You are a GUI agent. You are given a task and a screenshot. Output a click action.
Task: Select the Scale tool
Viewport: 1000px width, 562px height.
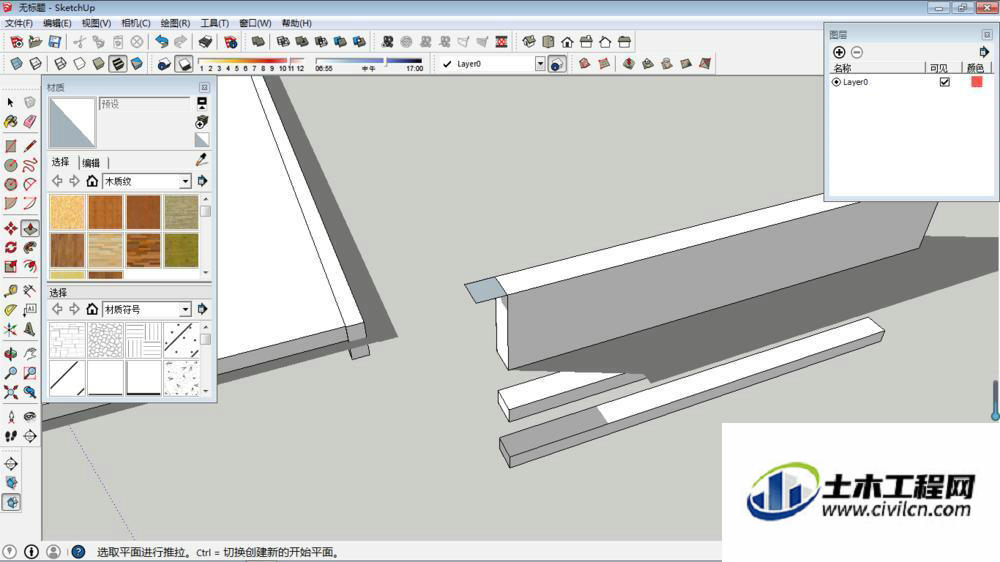[10, 267]
